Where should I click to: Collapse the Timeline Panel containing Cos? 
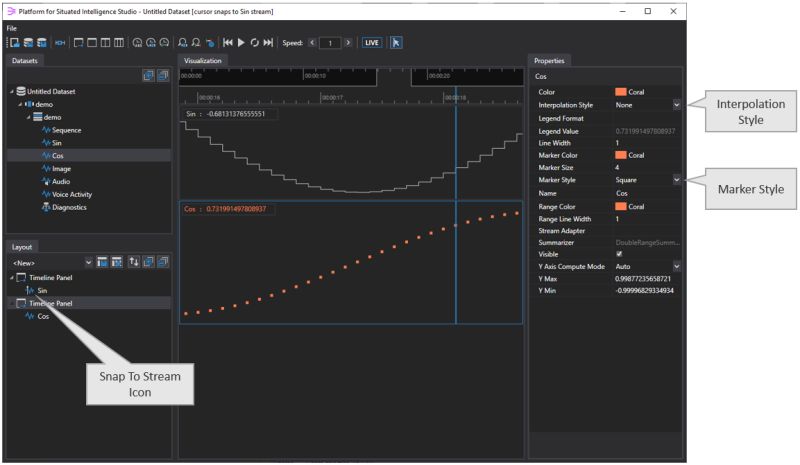[12, 304]
